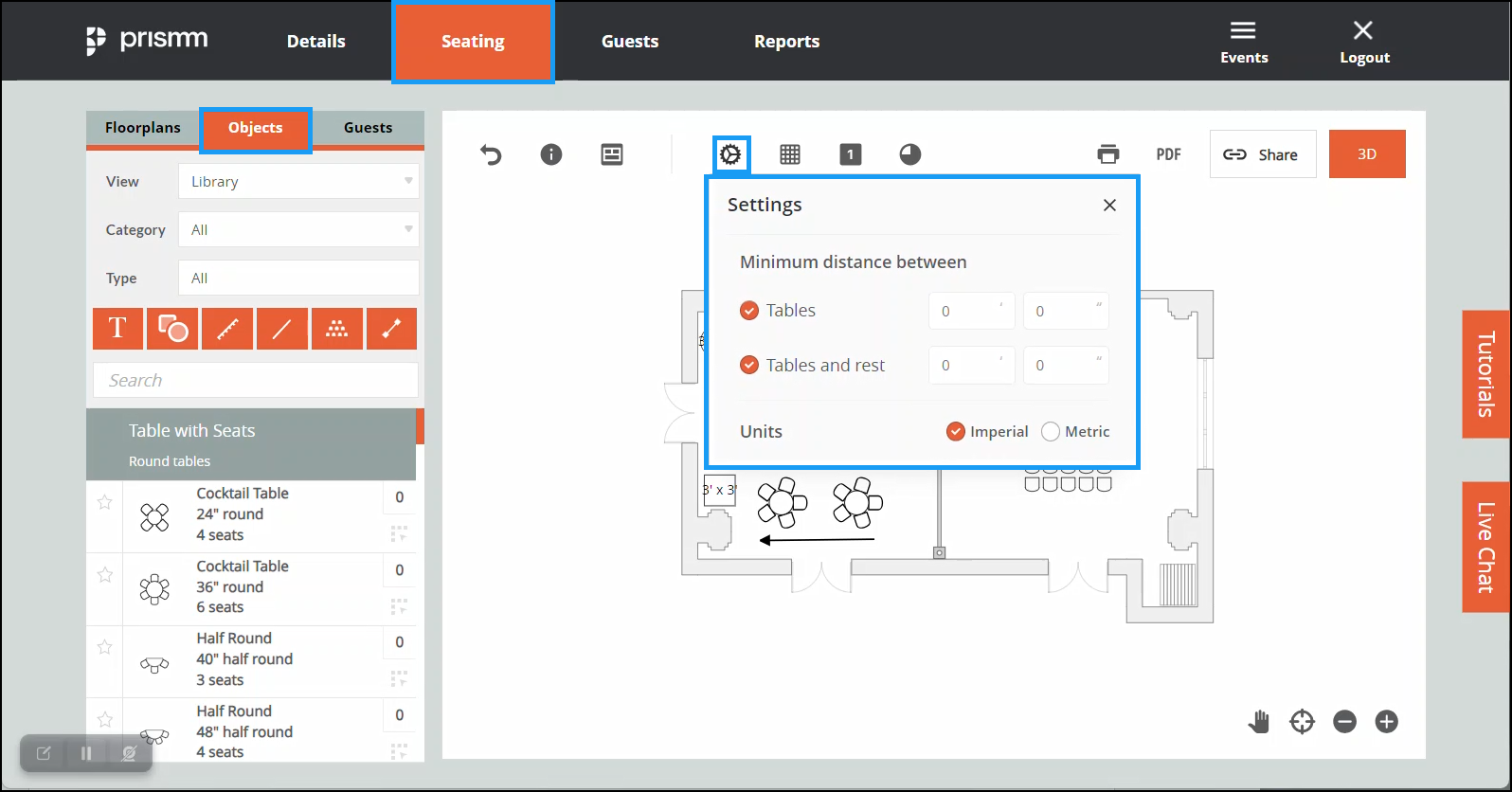Viewport: 1512px width, 792px height.
Task: Open the Seating tab
Action: point(473,42)
